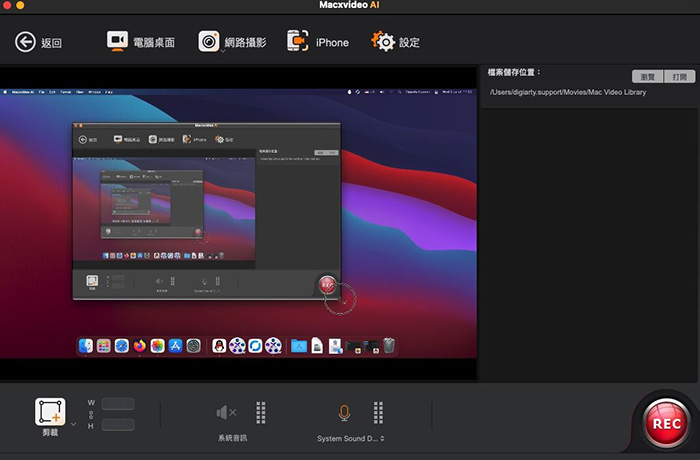
Task: Click the 檔案儲存位置 label
Action: tap(514, 72)
